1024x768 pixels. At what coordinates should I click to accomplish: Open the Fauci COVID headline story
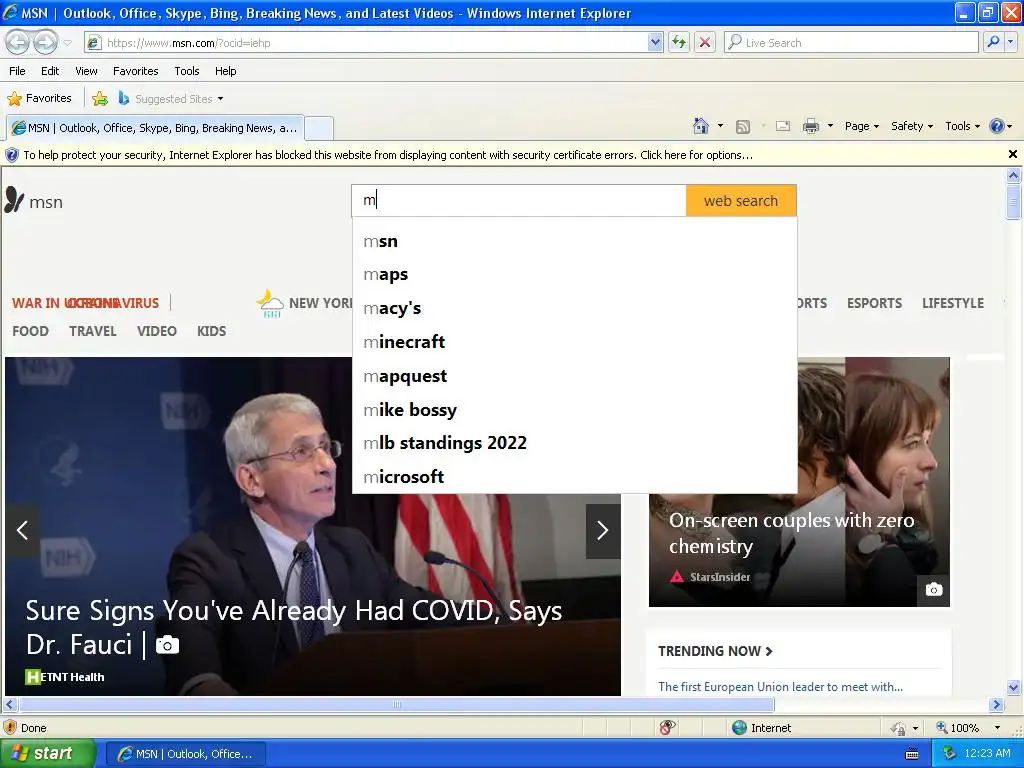(x=294, y=627)
